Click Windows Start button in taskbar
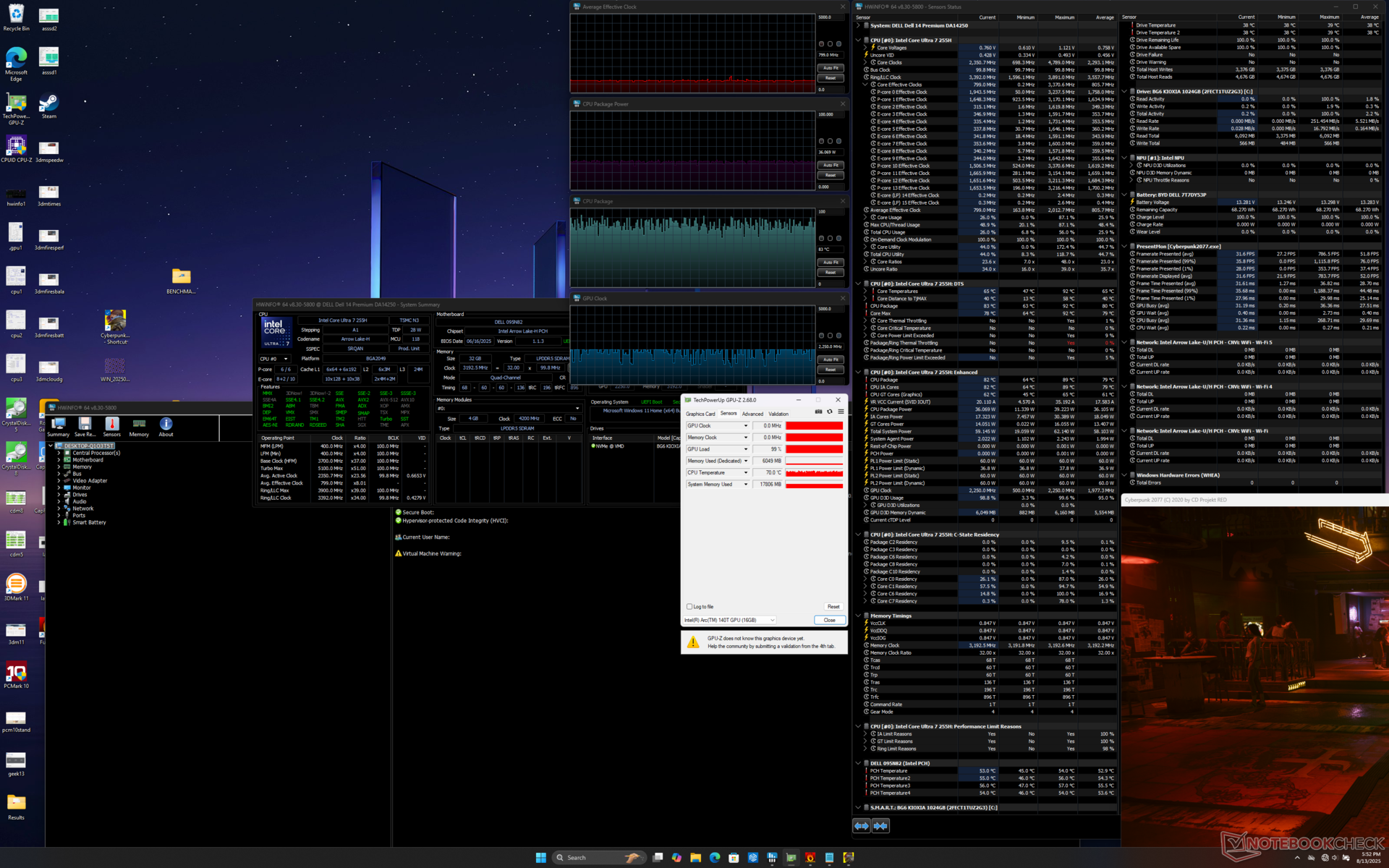 point(540,857)
